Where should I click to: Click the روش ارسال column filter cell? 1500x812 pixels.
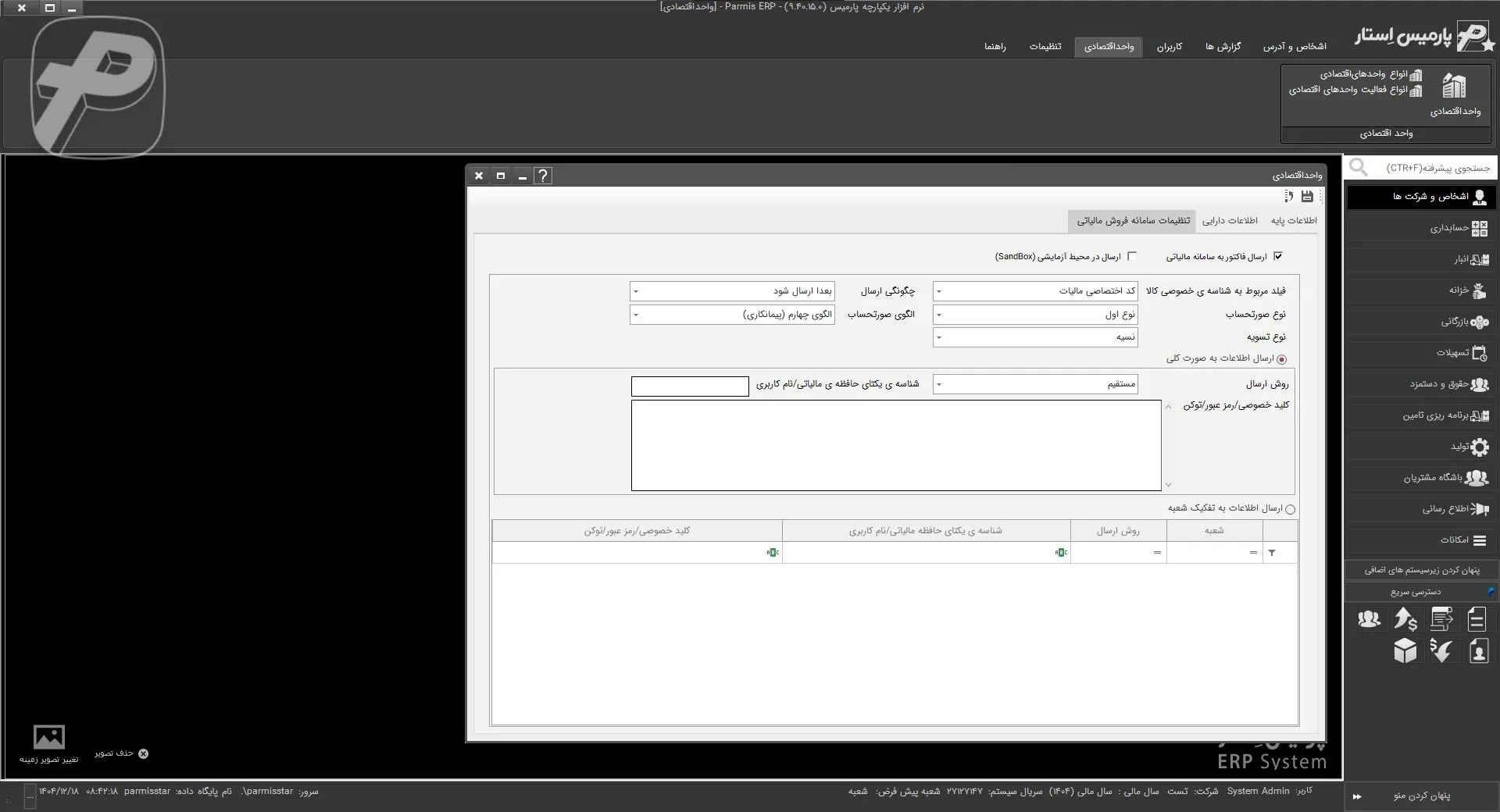click(1118, 553)
